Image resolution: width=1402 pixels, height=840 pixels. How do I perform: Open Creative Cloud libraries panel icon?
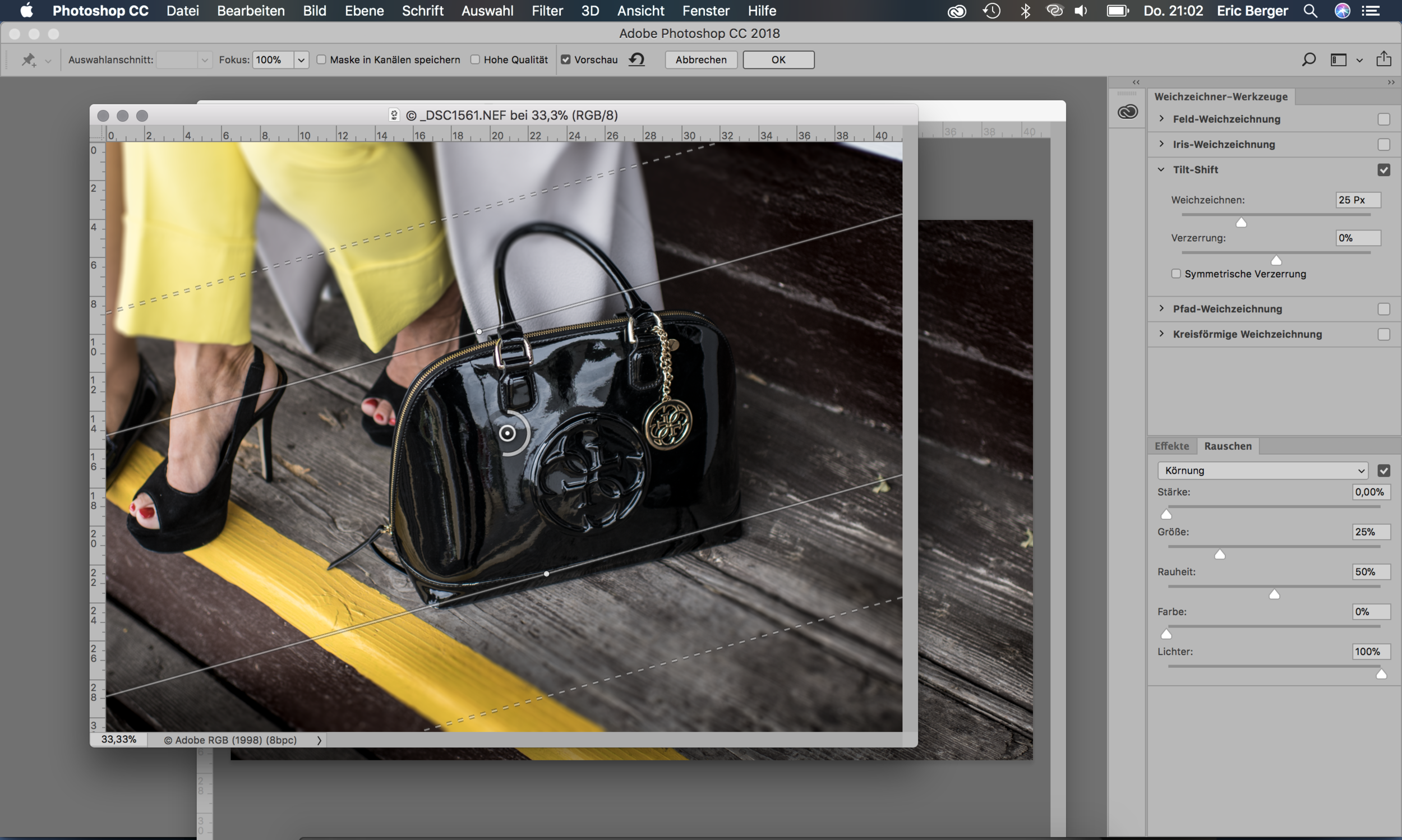1127,112
